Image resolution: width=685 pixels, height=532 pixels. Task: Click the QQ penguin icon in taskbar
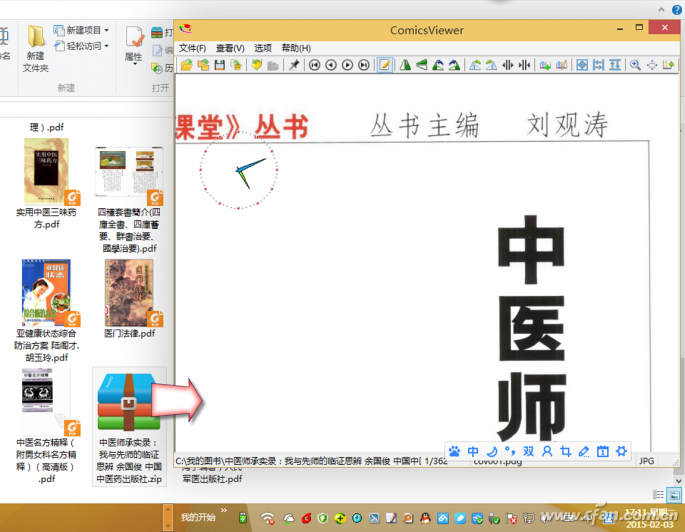425,518
